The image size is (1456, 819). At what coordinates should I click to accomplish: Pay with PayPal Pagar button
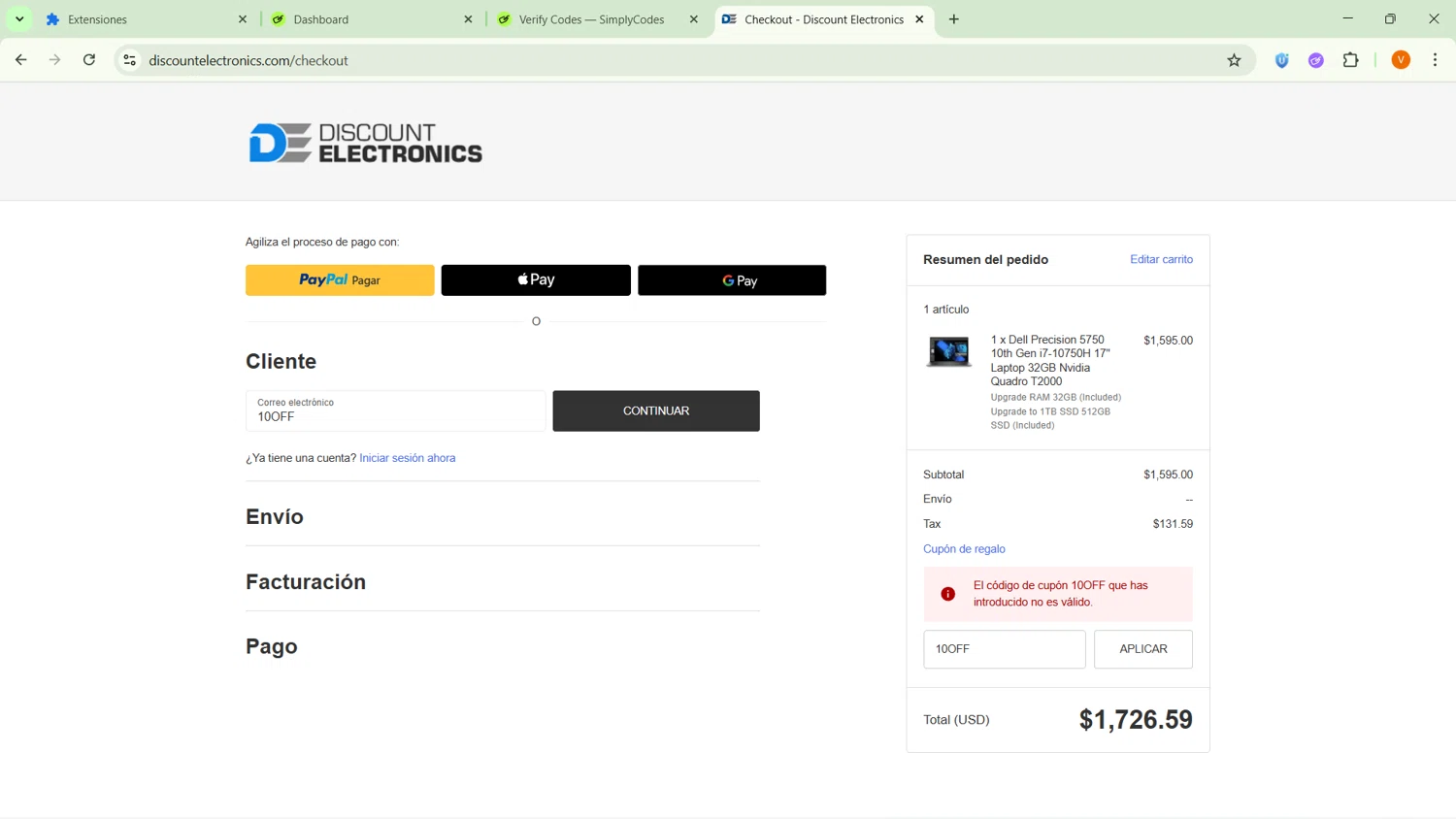pyautogui.click(x=340, y=280)
